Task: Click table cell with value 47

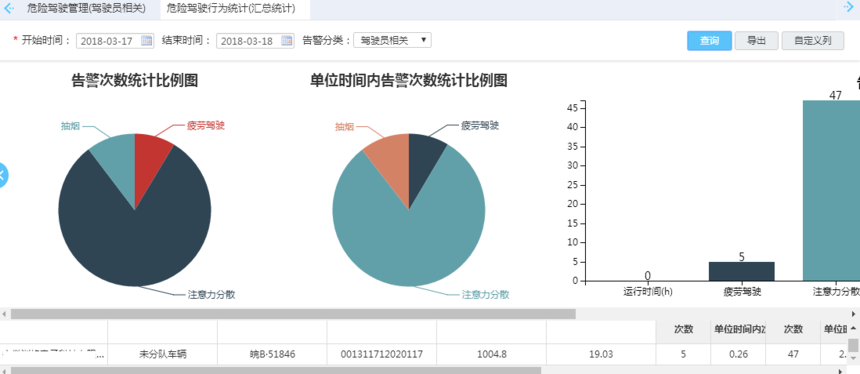Action: tap(793, 354)
